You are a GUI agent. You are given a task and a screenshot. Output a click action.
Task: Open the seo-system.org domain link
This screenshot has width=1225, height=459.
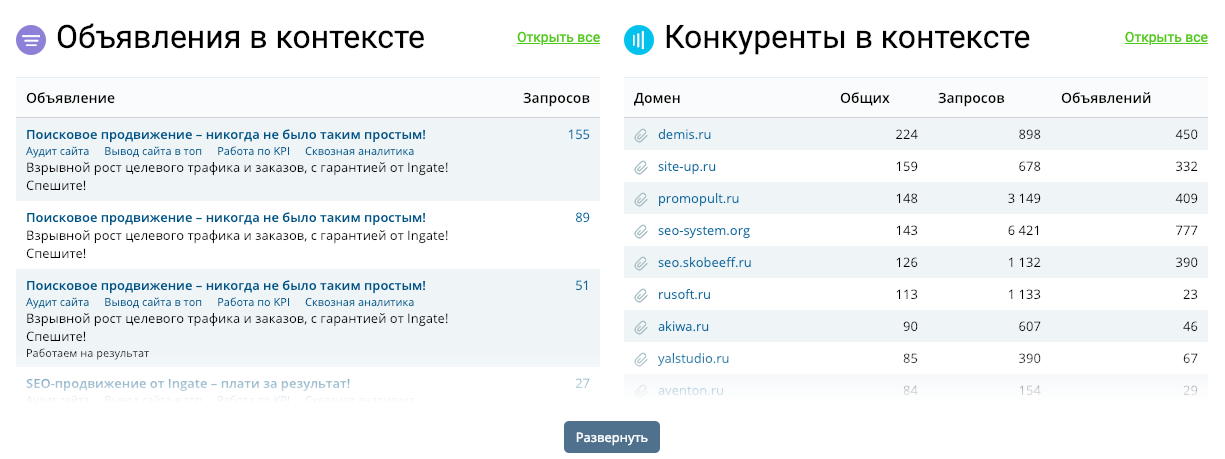(x=704, y=231)
